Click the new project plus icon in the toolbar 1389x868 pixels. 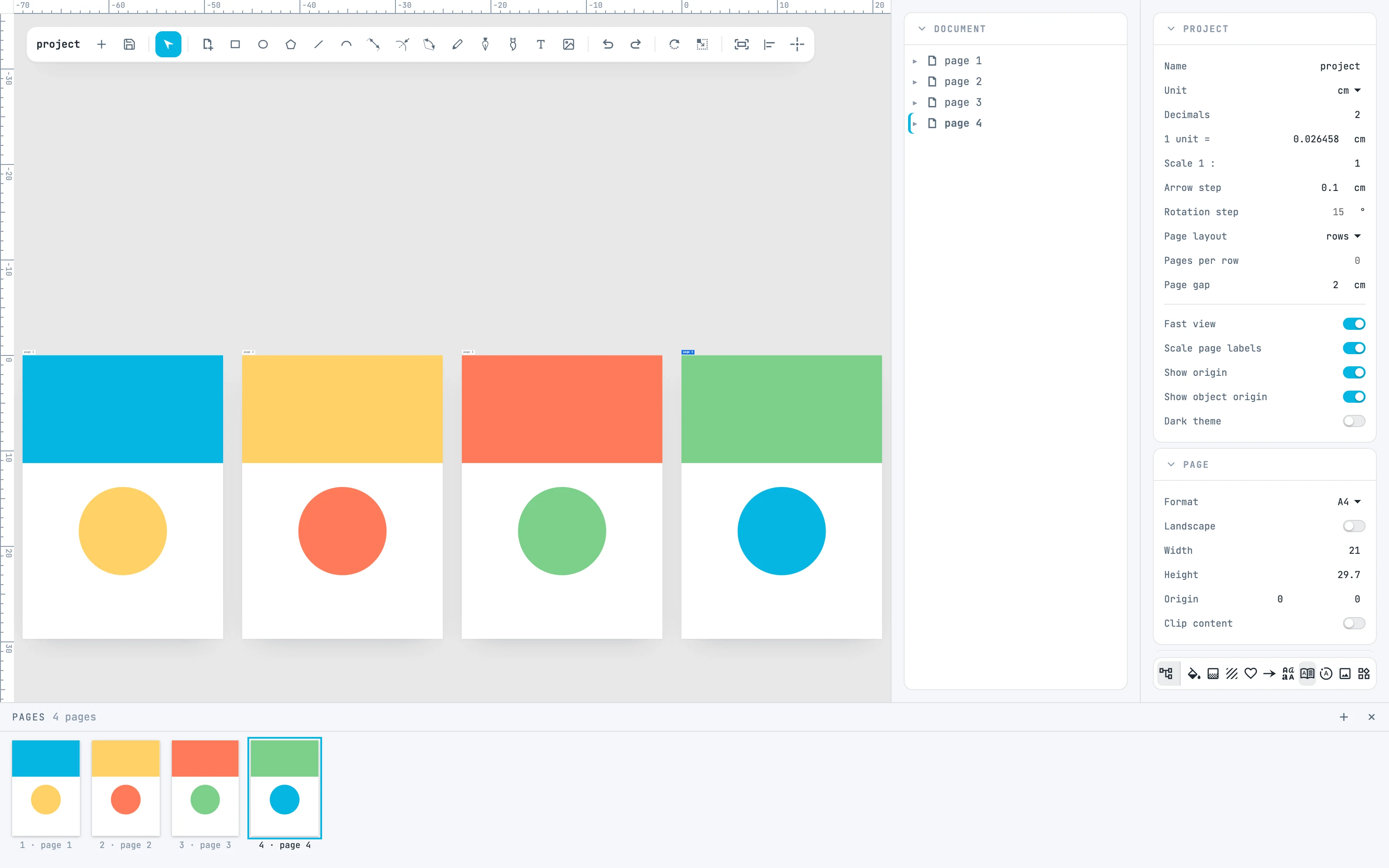[x=102, y=44]
